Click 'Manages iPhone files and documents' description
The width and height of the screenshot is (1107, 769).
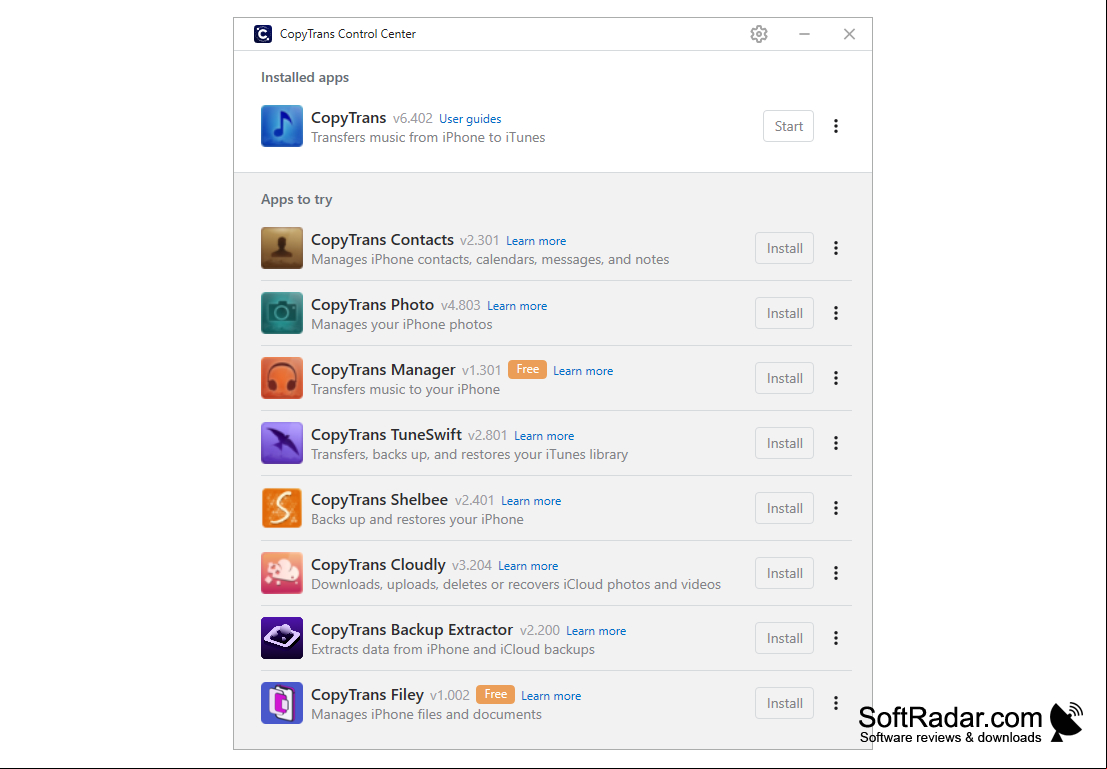[x=426, y=715]
